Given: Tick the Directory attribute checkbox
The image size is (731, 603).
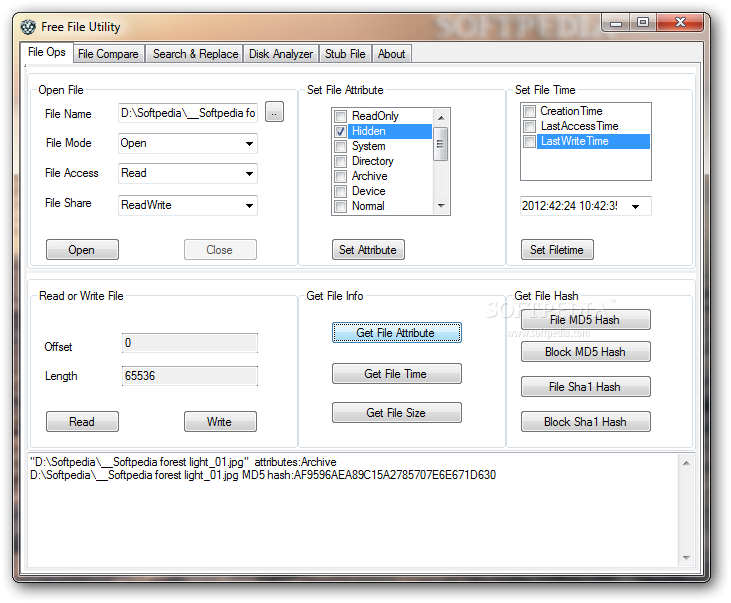Looking at the screenshot, I should pos(341,161).
